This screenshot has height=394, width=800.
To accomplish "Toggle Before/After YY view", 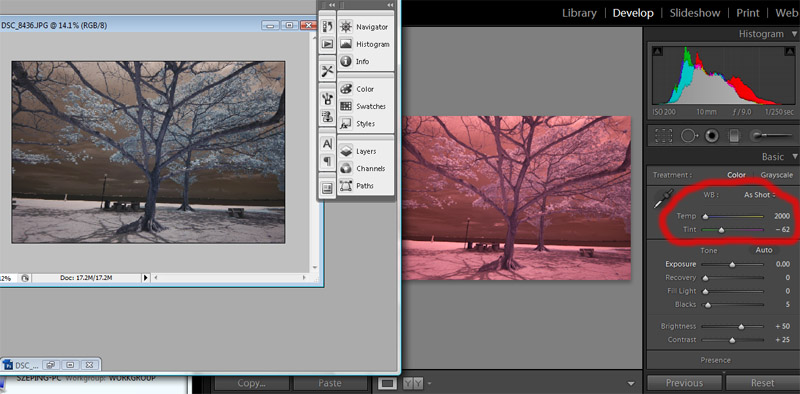I will 414,383.
